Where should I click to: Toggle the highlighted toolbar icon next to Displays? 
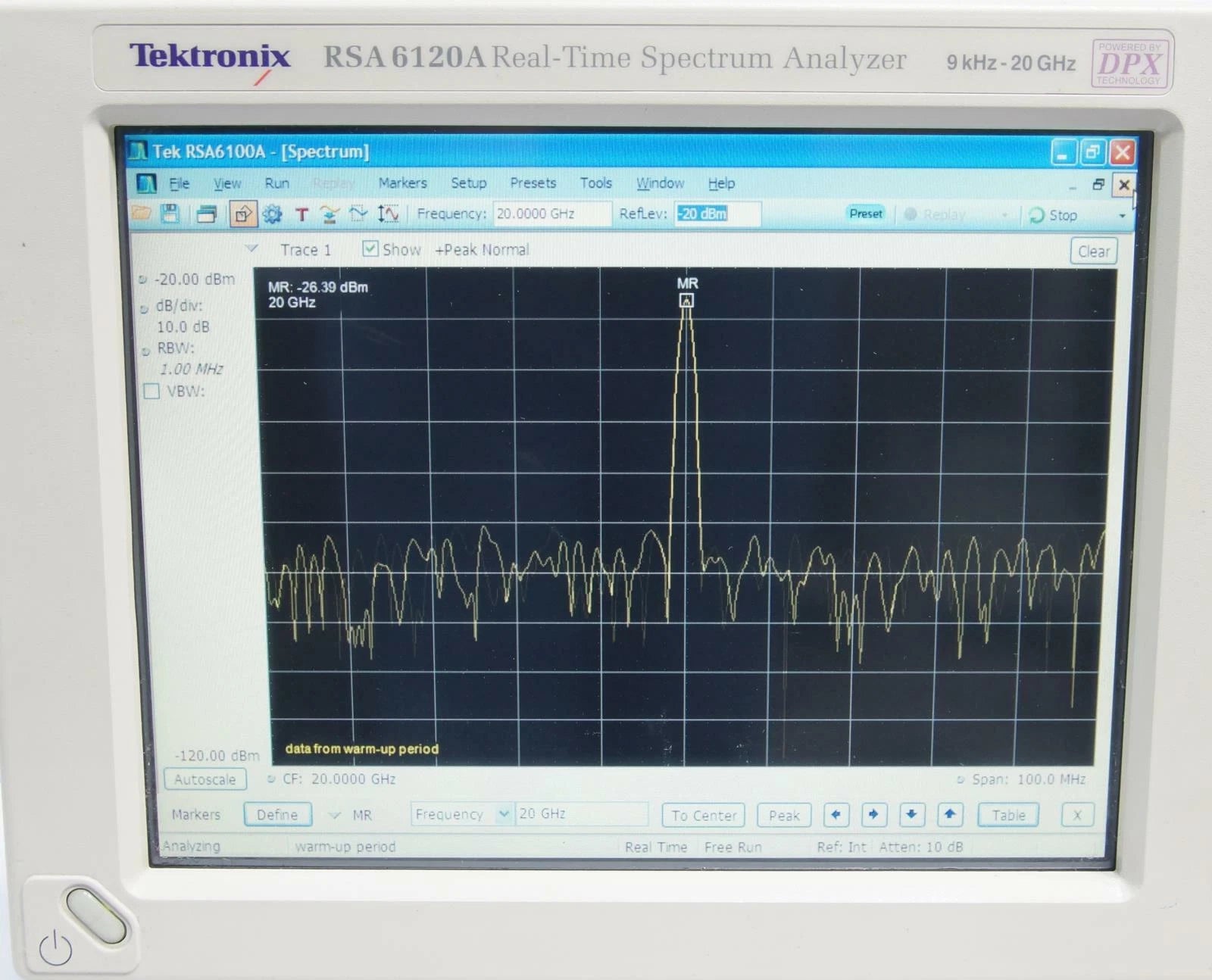[242, 214]
